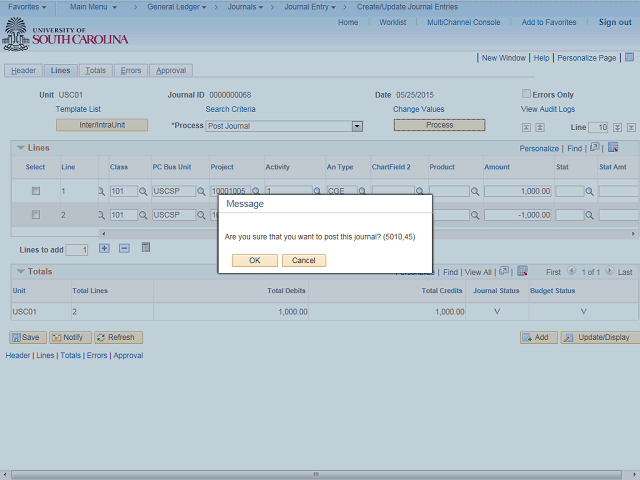Confirm posting with the OK button
Viewport: 640px width, 480px height.
coord(255,260)
